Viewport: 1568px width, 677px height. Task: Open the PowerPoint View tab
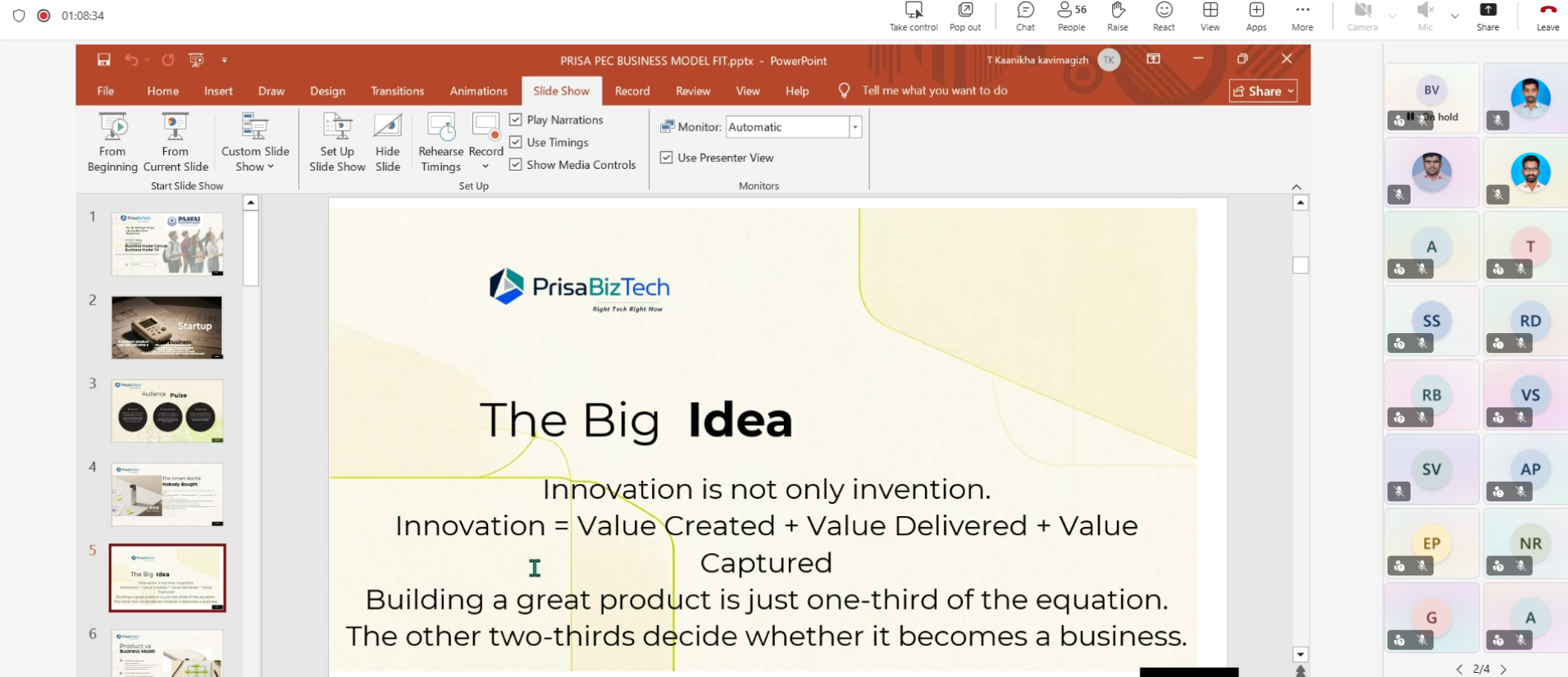point(748,91)
